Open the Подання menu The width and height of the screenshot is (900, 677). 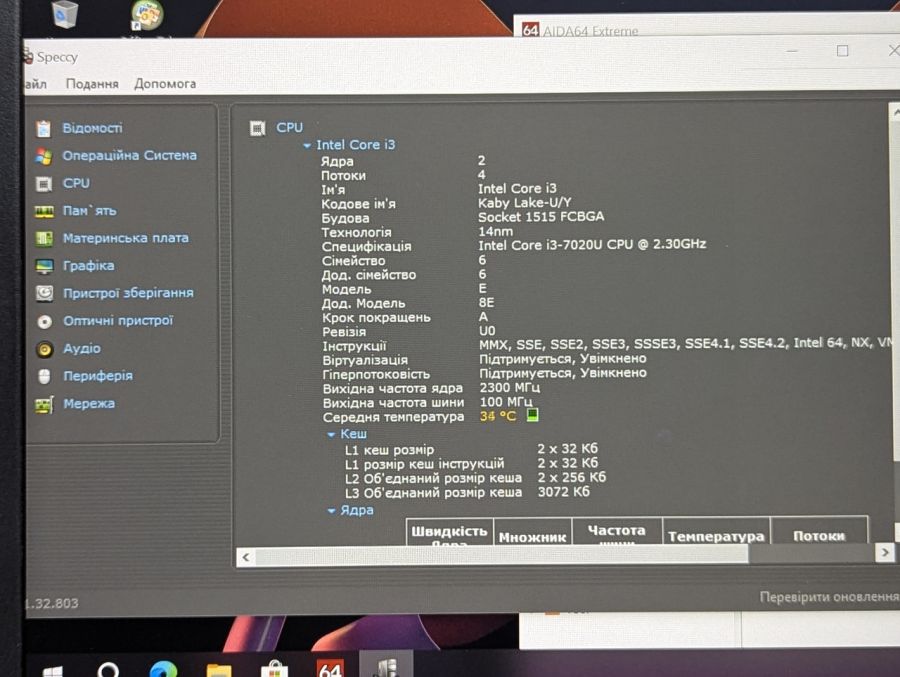pyautogui.click(x=92, y=84)
